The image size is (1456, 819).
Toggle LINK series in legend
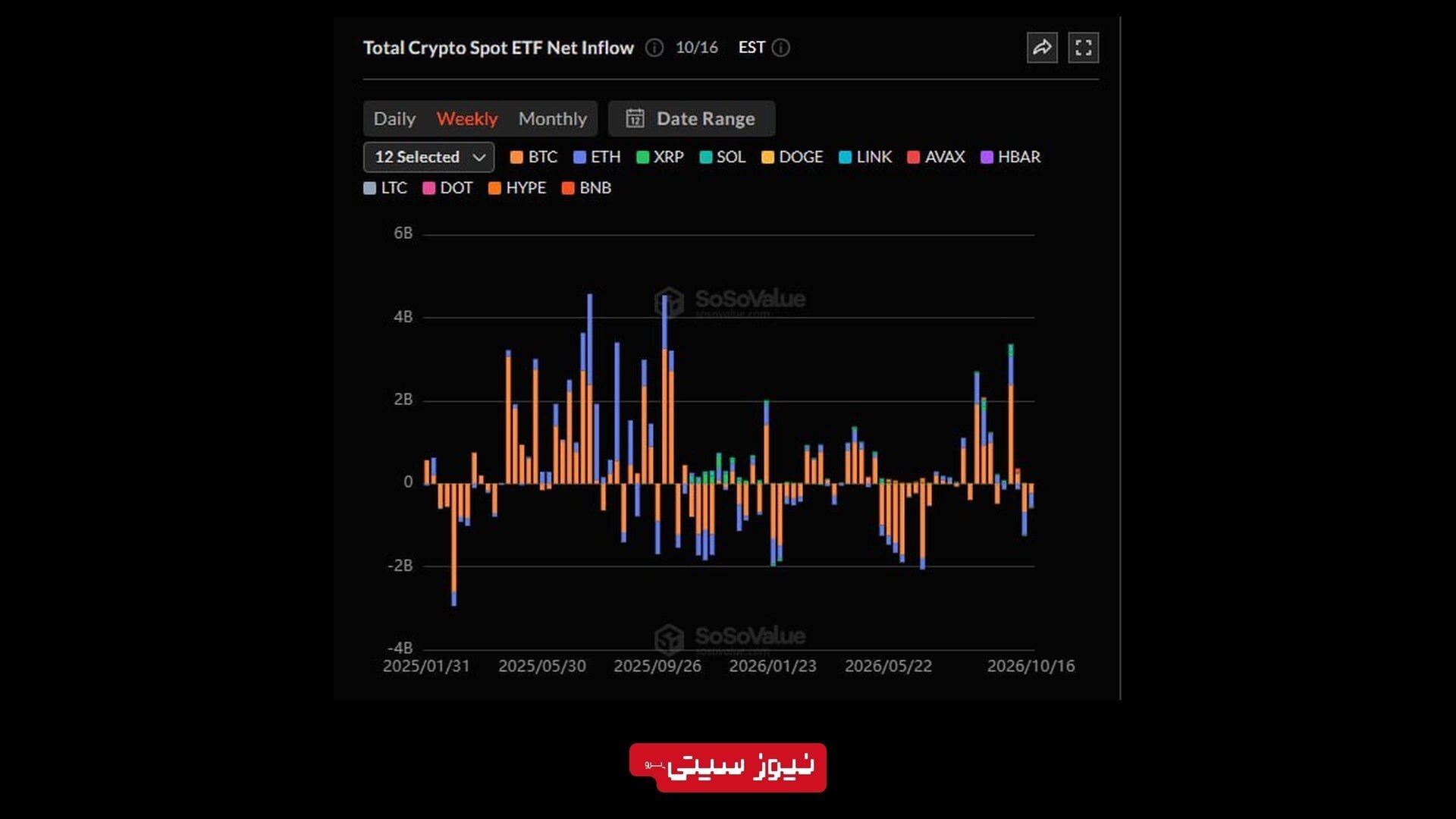pos(866,157)
